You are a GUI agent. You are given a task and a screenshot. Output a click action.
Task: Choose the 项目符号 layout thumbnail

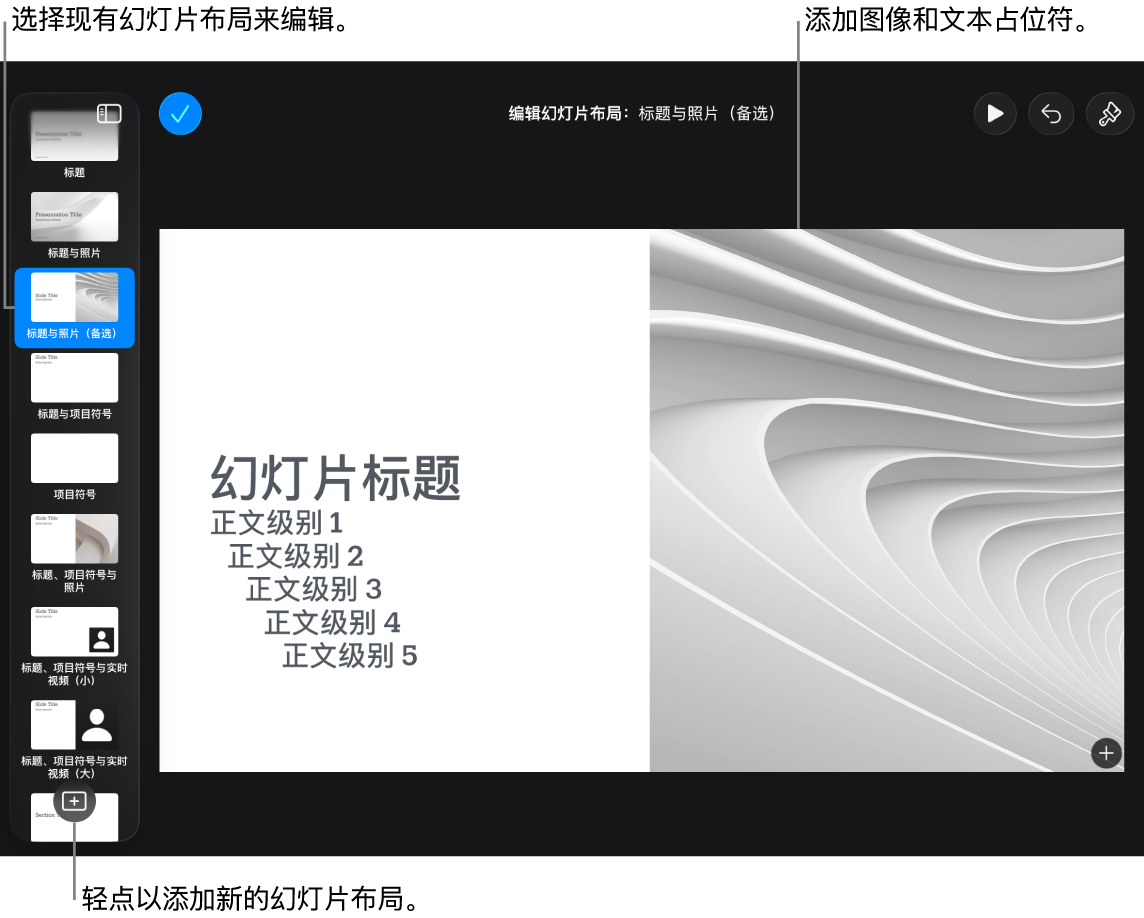74,467
